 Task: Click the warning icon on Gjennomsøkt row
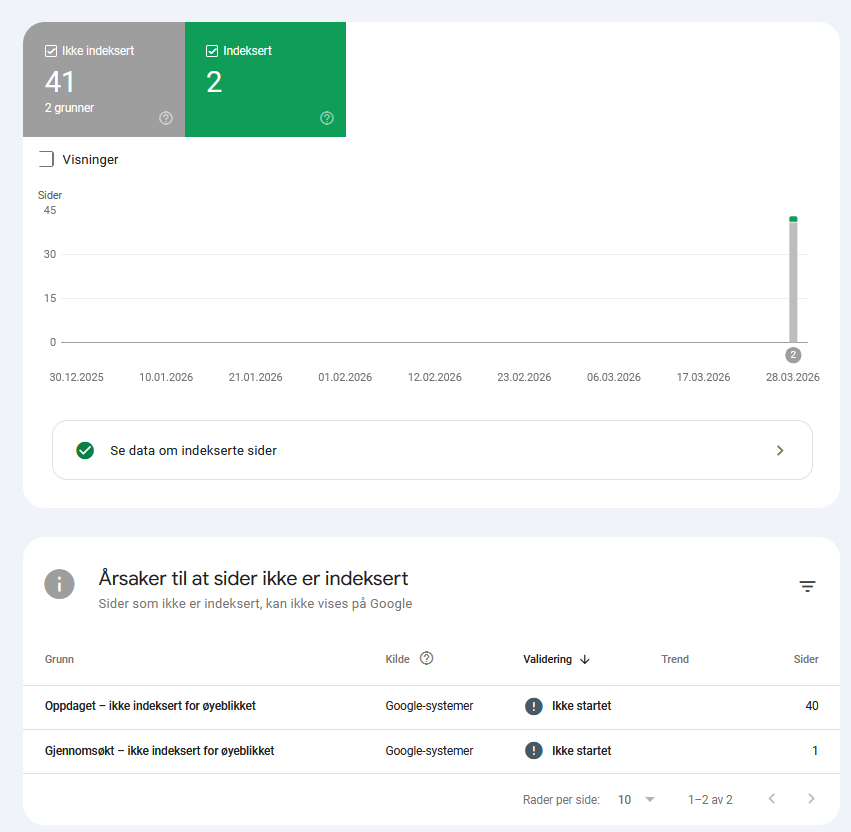click(x=535, y=750)
